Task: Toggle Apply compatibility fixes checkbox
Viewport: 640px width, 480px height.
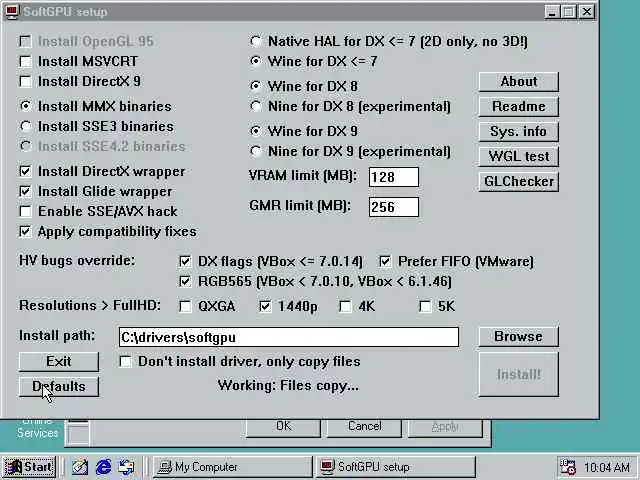Action: 25,231
